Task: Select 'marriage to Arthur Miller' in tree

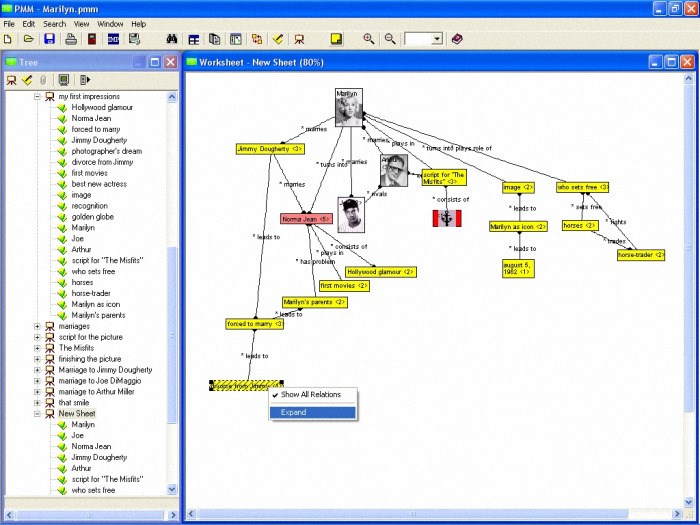Action: [x=96, y=392]
